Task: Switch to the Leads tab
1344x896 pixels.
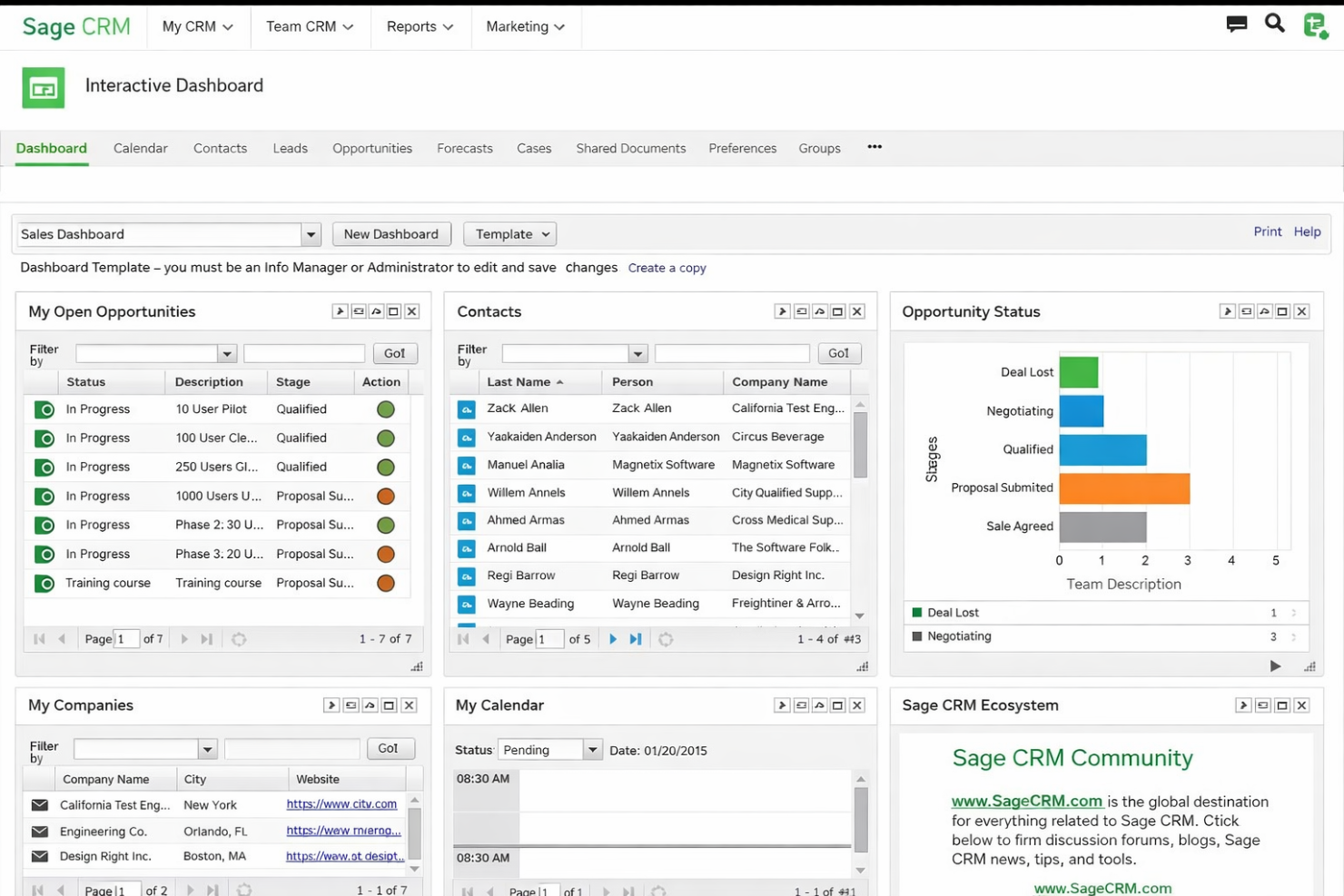Action: [290, 148]
